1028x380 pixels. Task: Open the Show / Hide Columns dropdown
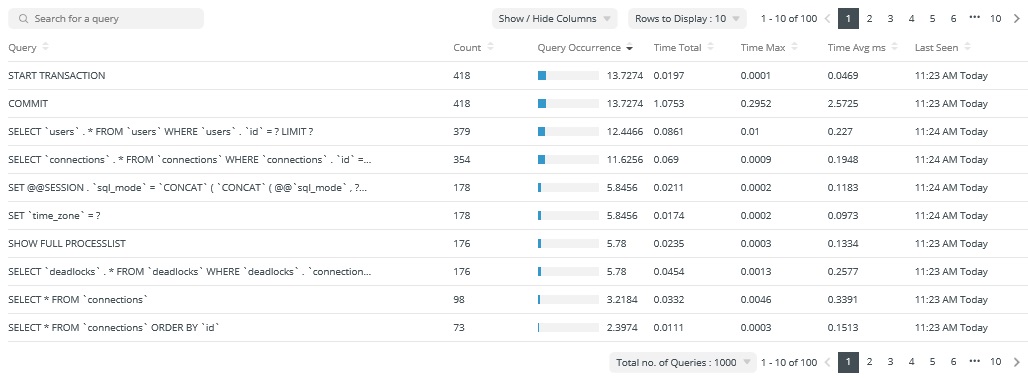tap(555, 18)
